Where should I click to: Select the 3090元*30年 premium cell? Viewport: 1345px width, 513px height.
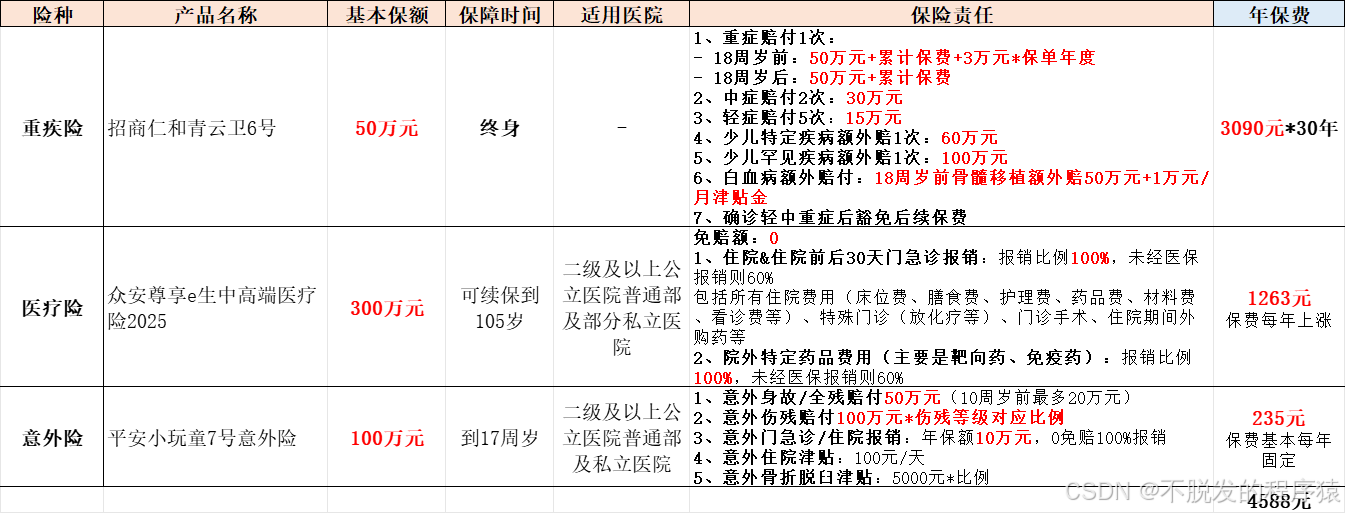[1279, 128]
